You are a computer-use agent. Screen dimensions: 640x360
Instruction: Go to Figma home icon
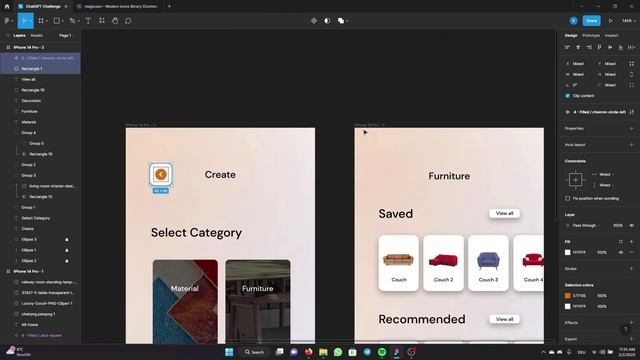click(x=7, y=7)
